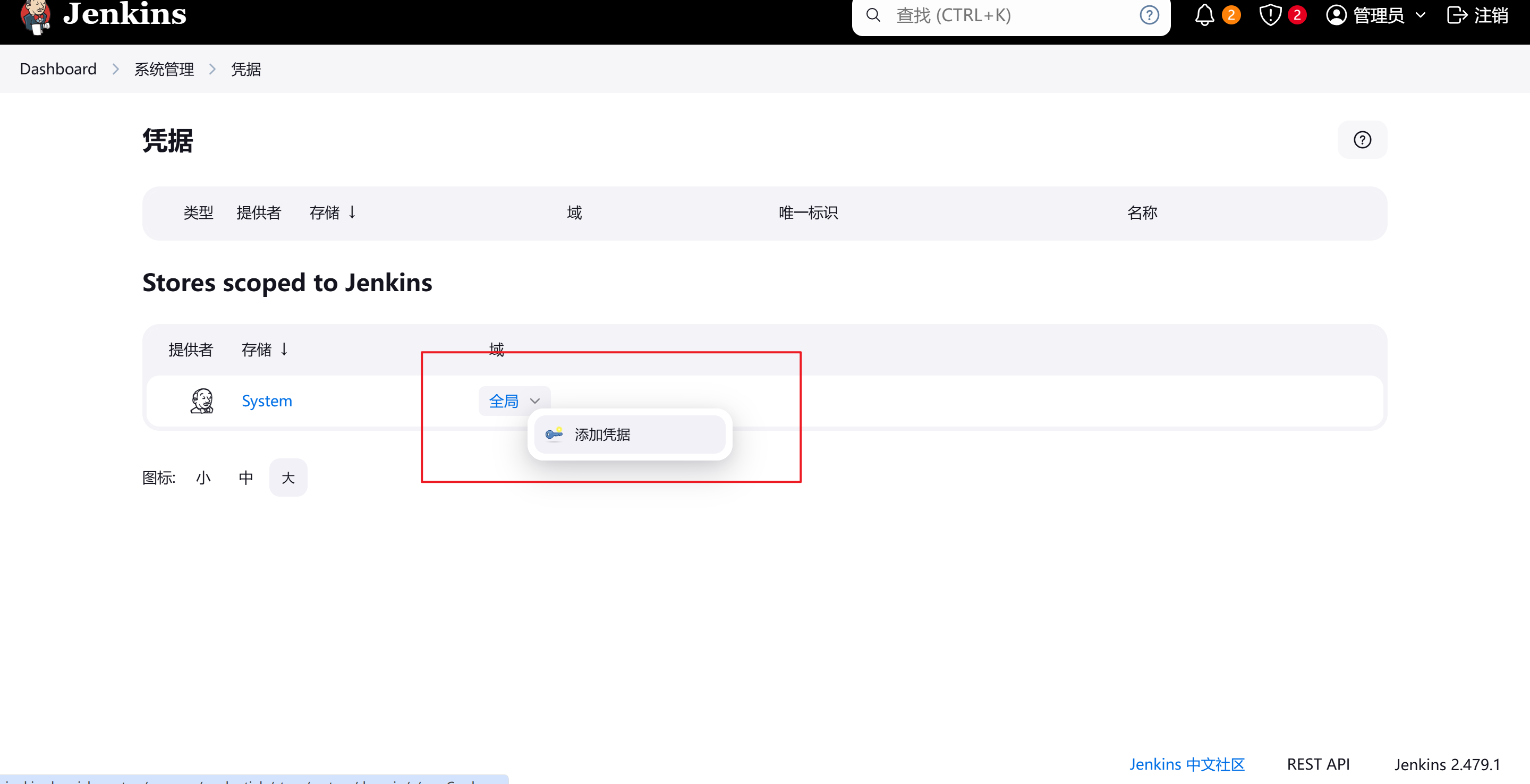The image size is (1530, 784).
Task: Click the 凭据 breadcrumb
Action: (246, 69)
